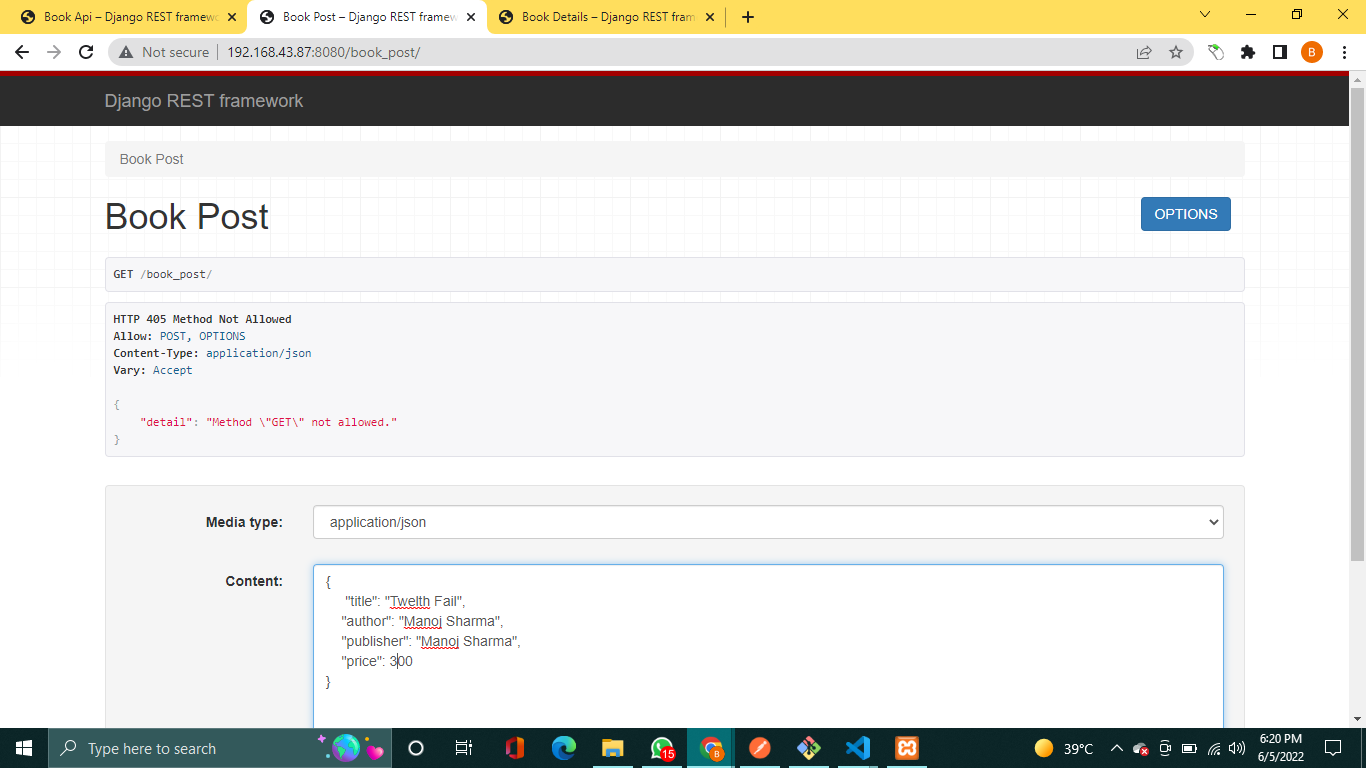
Task: Open Task View in the taskbar
Action: coord(464,748)
